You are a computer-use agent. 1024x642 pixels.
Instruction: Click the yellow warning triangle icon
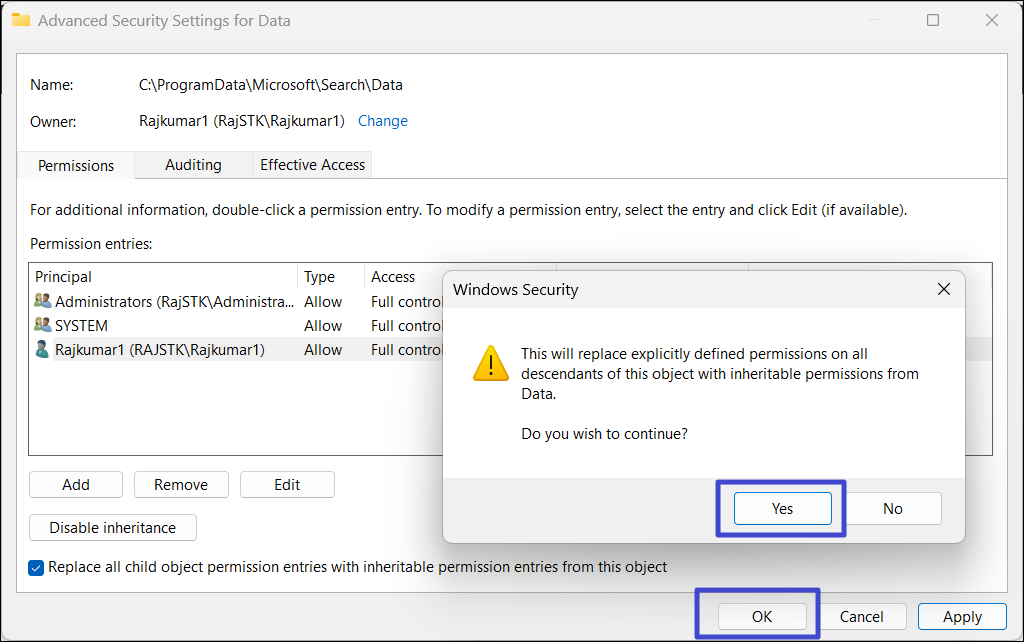[490, 364]
